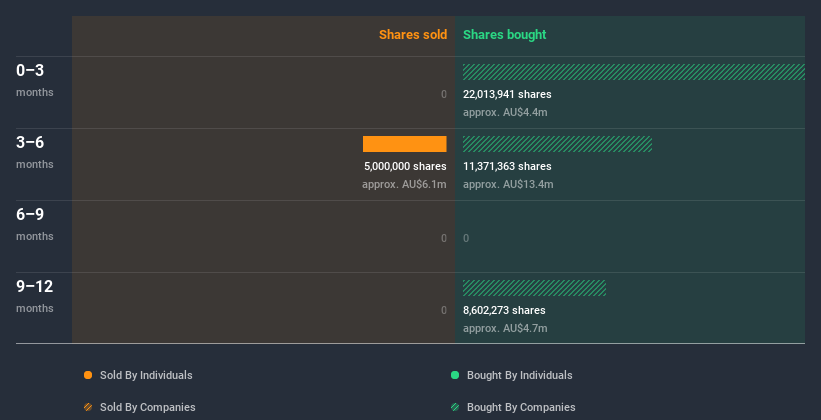
Task: Select the 8,602,273 shares value
Action: pos(504,310)
